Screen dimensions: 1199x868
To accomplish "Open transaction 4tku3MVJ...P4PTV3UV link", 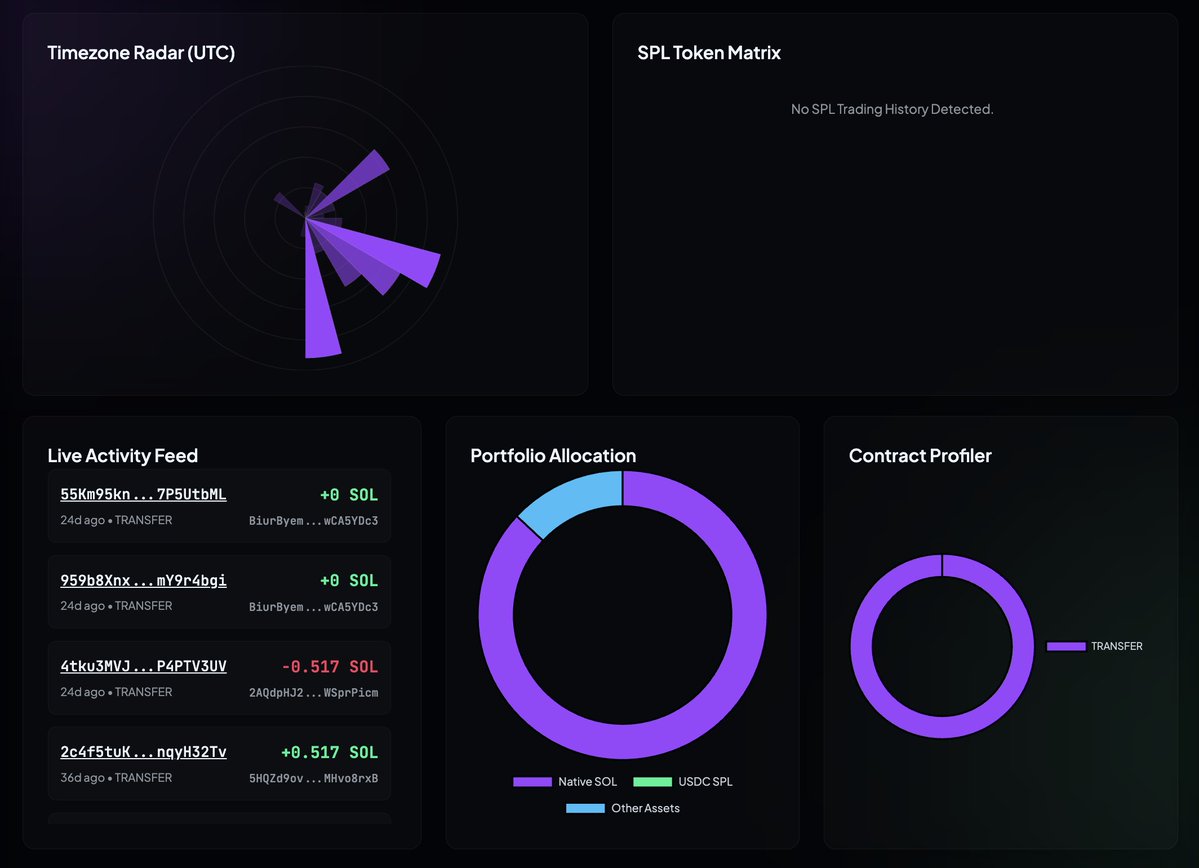I will [x=143, y=666].
